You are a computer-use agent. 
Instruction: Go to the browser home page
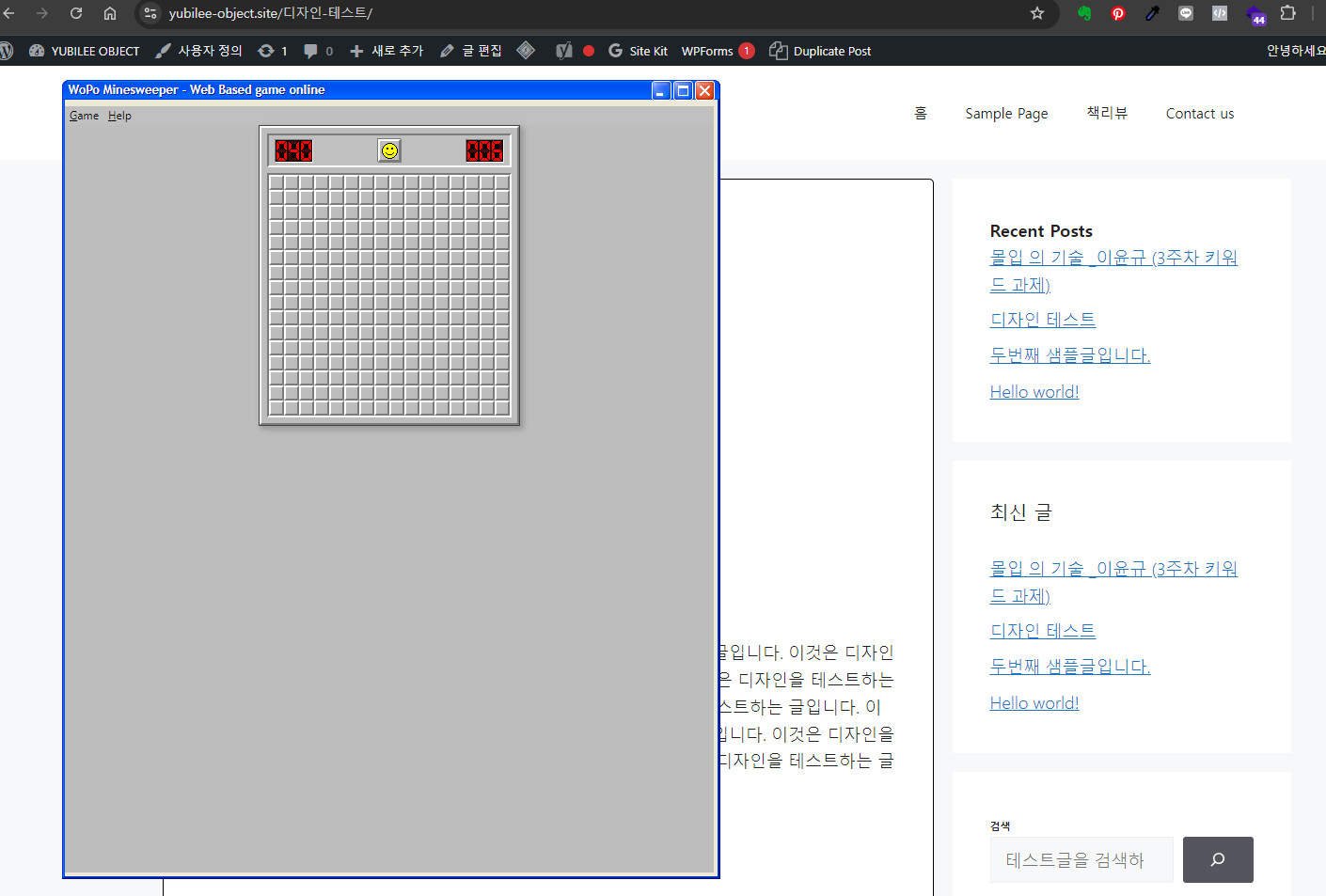click(x=110, y=13)
